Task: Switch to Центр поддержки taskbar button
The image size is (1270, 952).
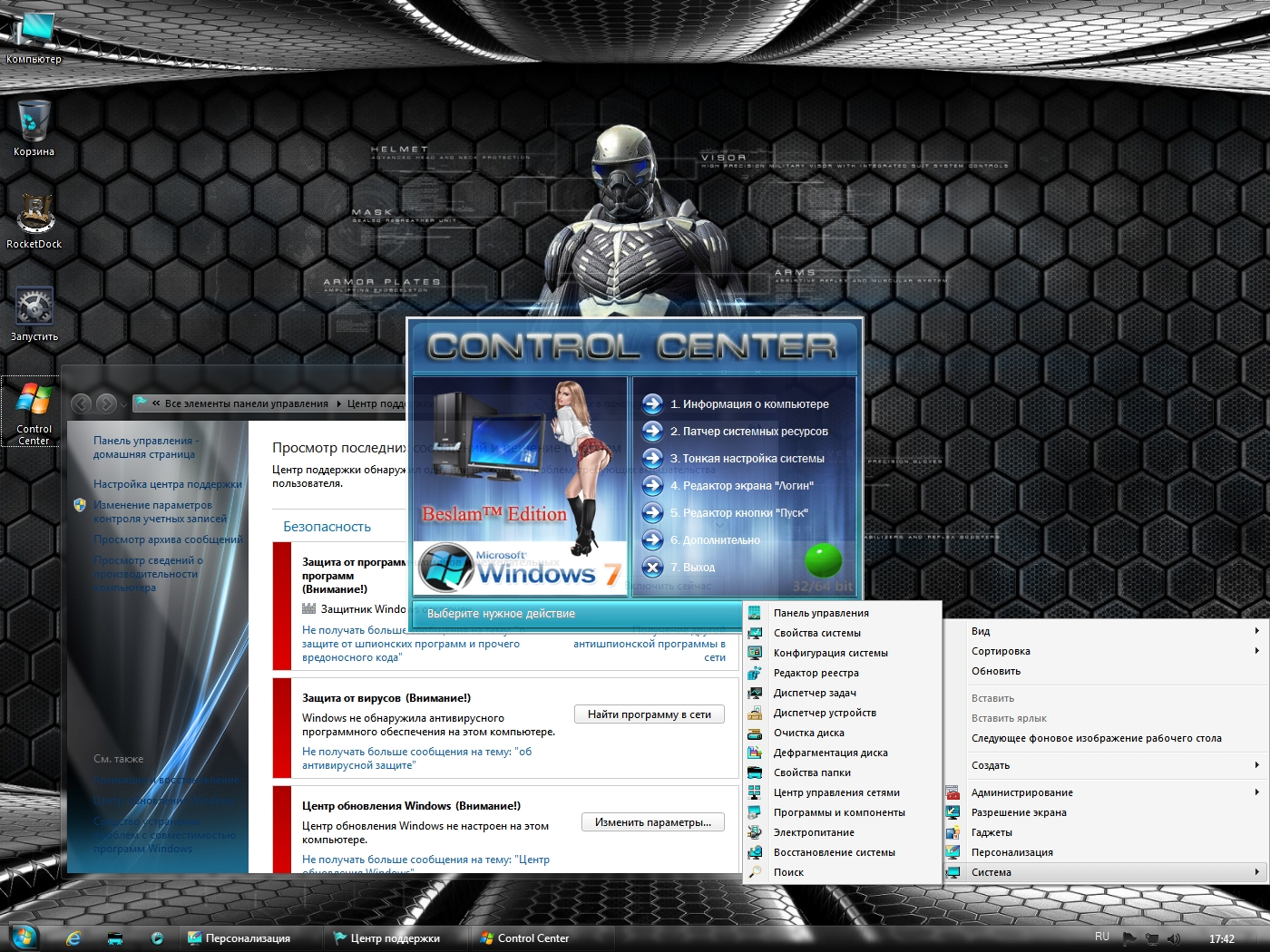Action: pos(396,938)
